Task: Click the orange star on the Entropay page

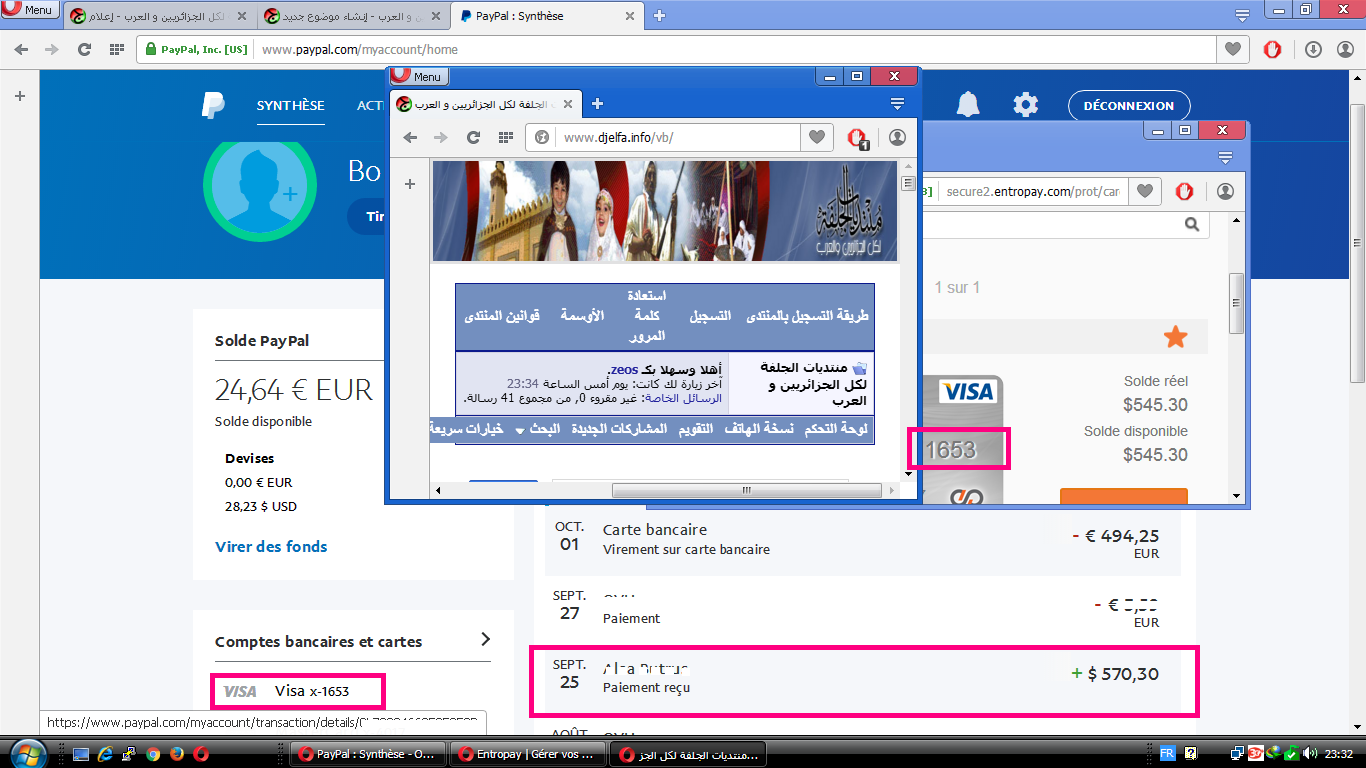Action: tap(1176, 337)
